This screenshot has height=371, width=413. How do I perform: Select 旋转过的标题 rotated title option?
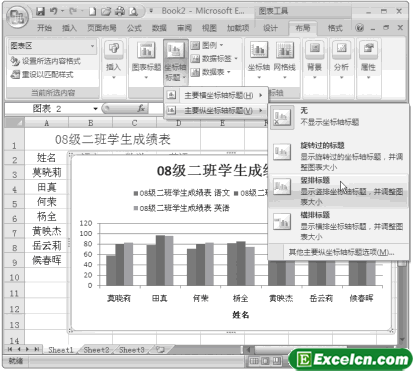click(x=339, y=156)
